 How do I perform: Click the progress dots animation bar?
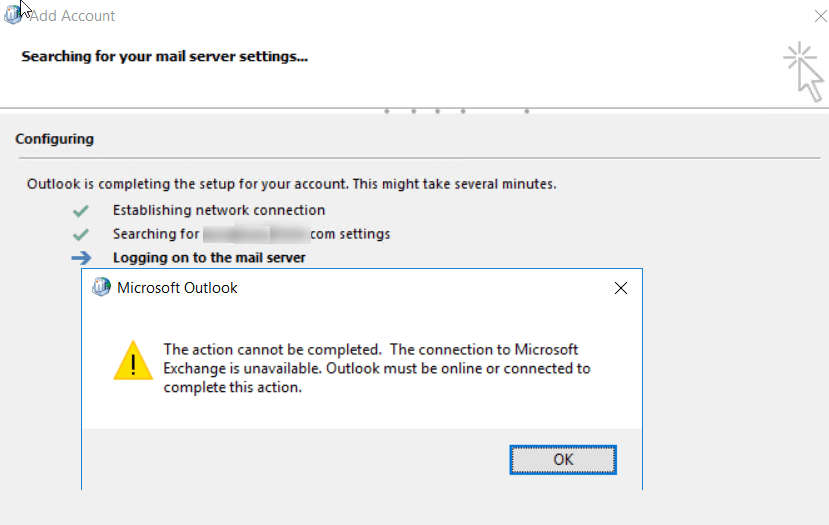(457, 111)
